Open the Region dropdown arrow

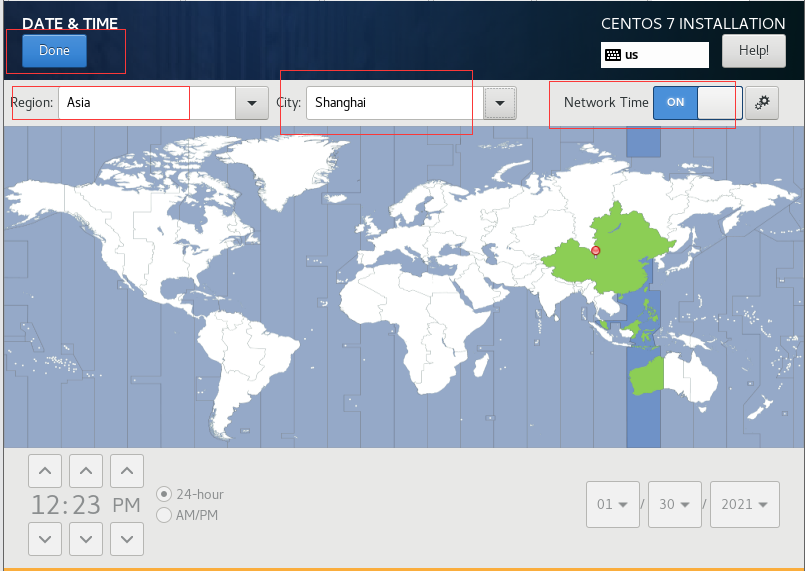(x=252, y=103)
